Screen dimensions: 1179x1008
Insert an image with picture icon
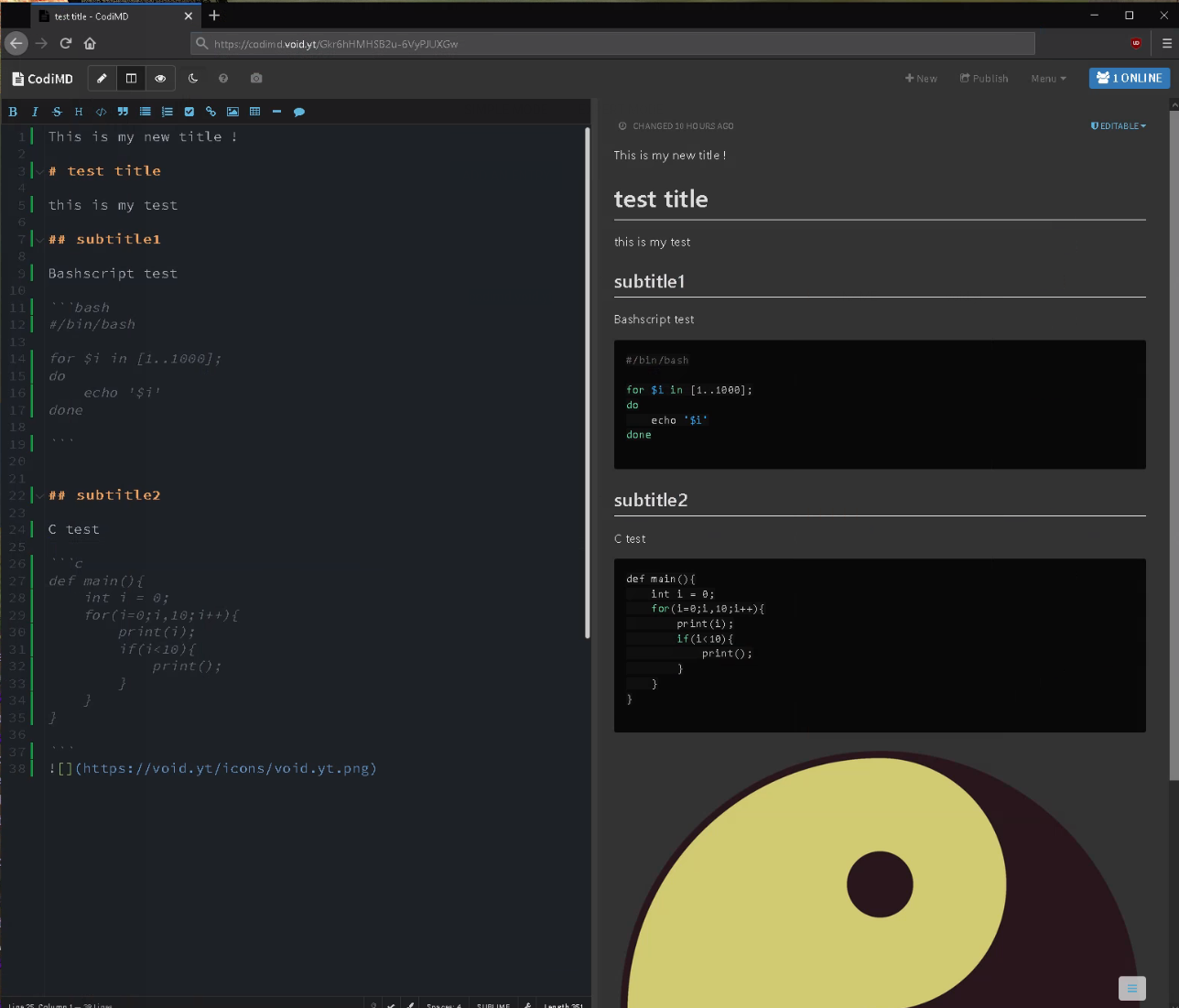tap(233, 112)
